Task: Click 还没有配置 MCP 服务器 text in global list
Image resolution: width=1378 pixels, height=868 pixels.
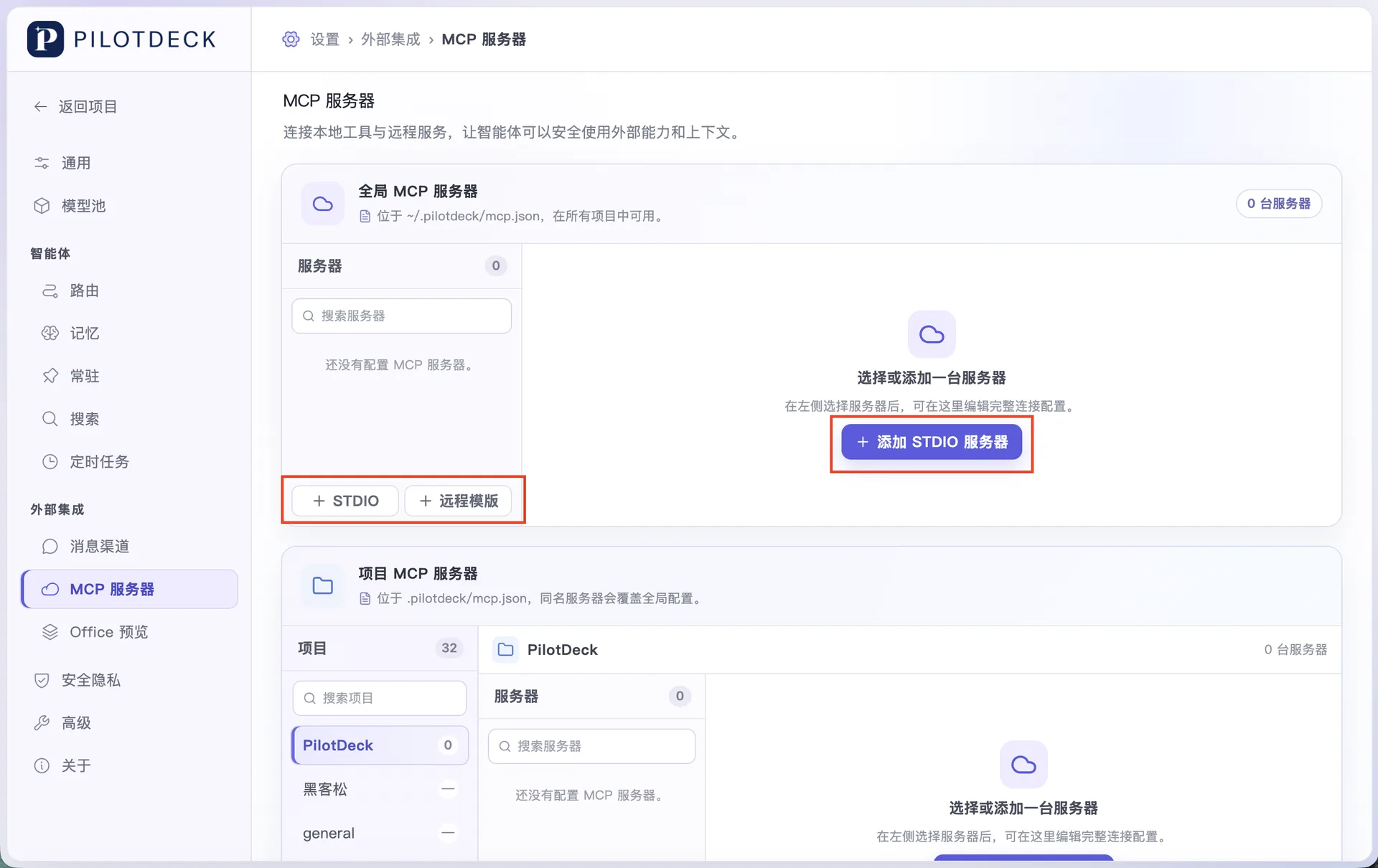Action: (399, 365)
